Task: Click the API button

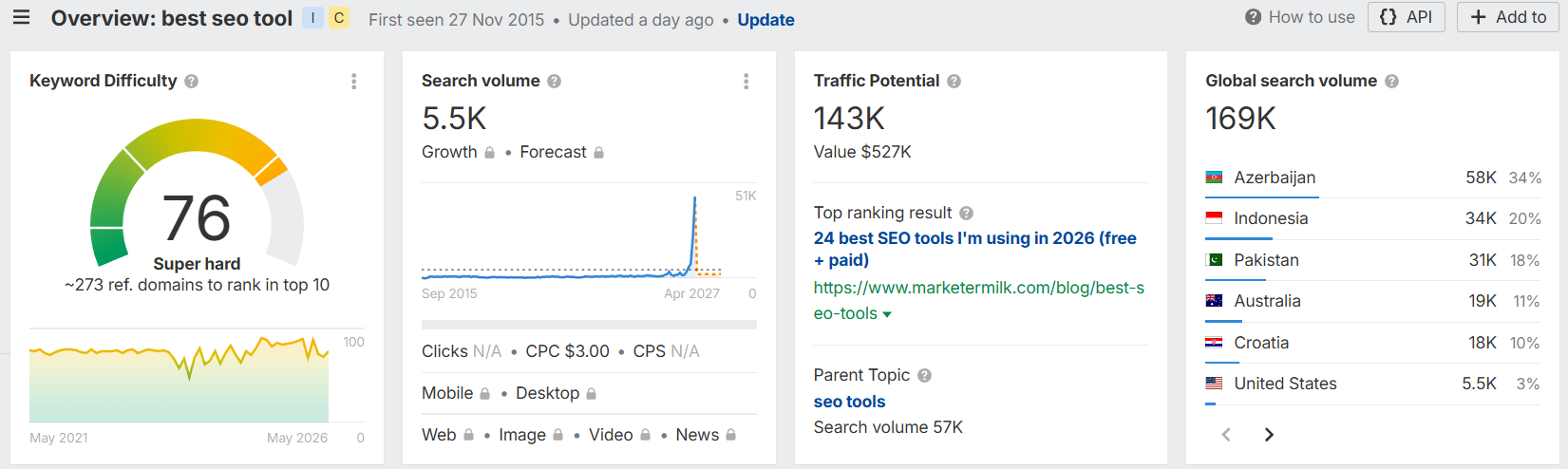Action: pyautogui.click(x=1407, y=17)
